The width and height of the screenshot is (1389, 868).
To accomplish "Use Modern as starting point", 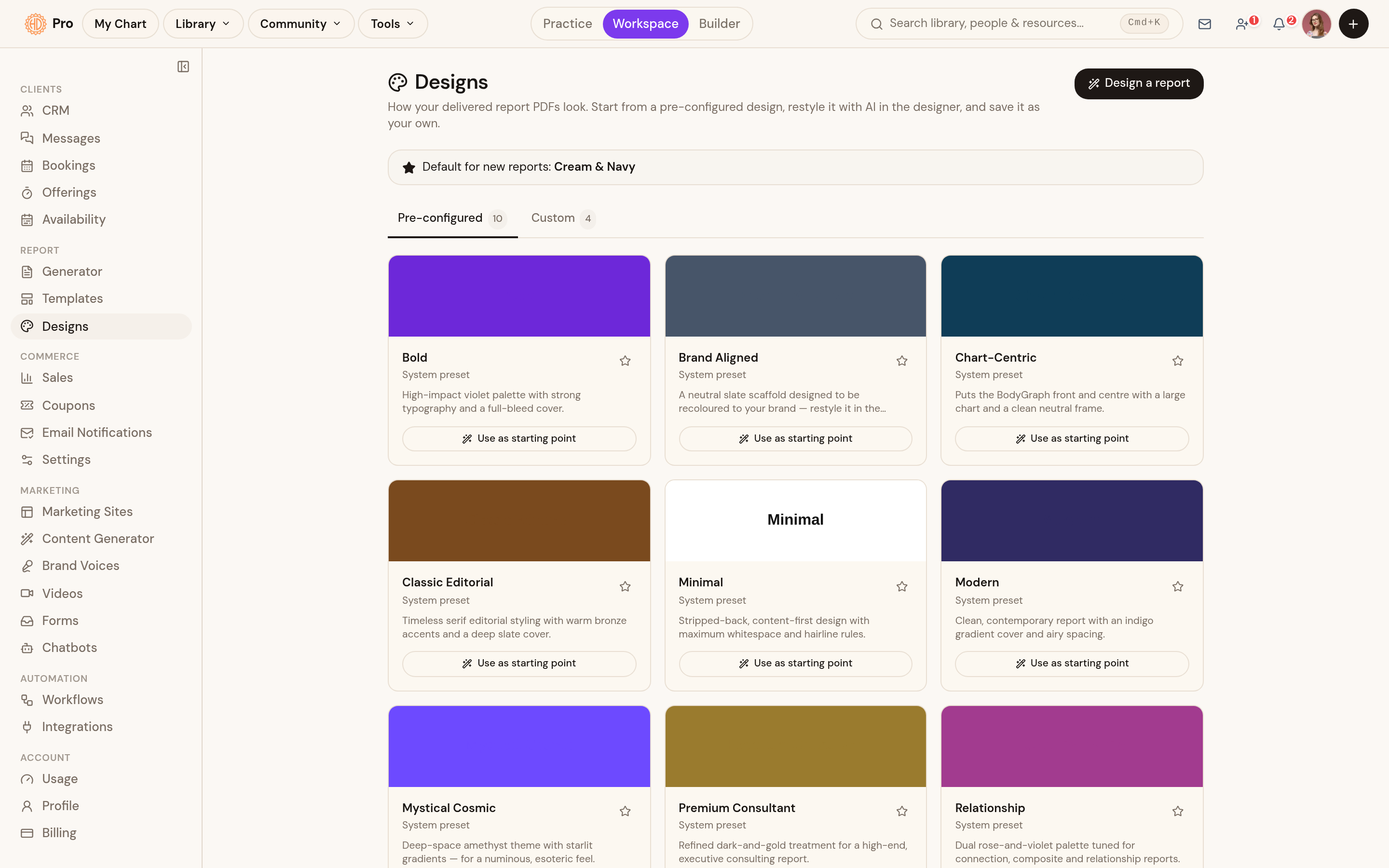I will coord(1072,664).
